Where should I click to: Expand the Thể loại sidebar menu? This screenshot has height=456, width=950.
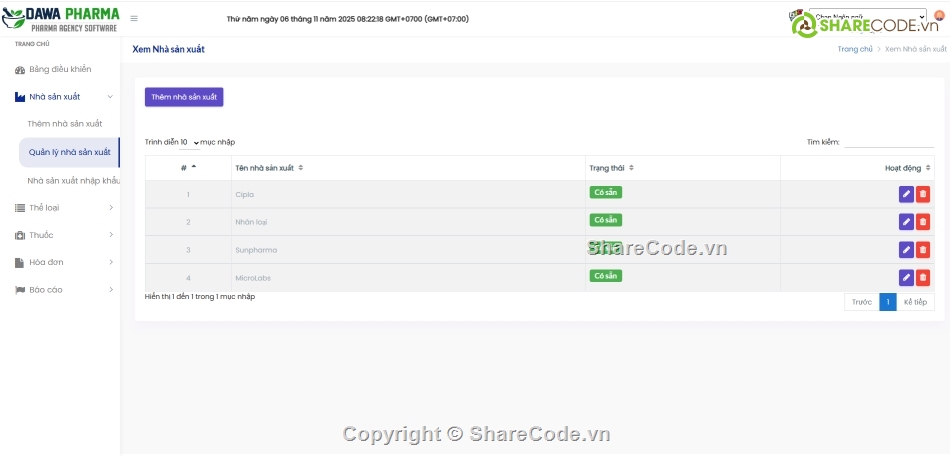tap(61, 208)
